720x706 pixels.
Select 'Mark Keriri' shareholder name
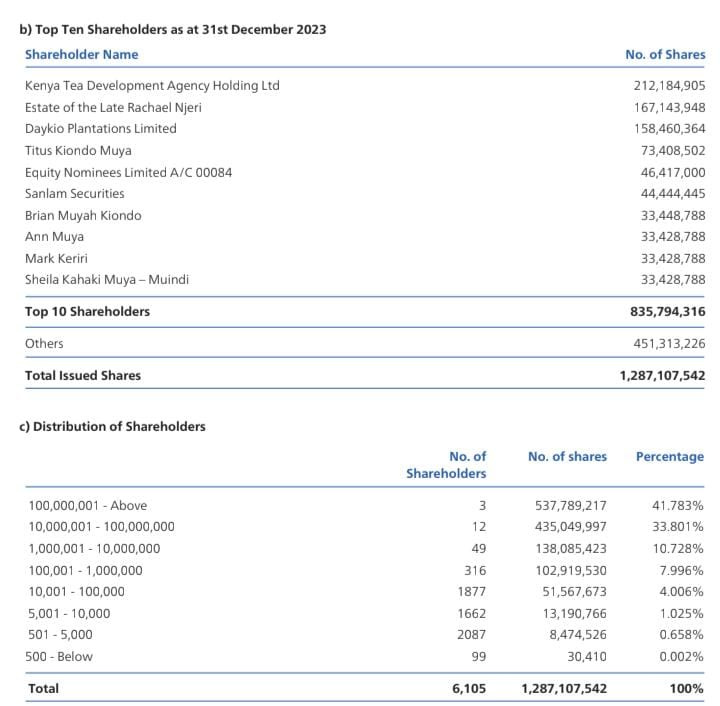pos(56,258)
